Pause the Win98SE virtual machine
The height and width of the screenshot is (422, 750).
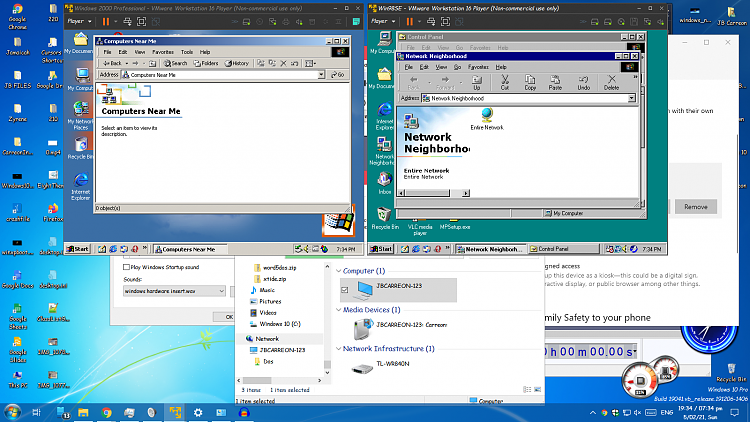pos(409,22)
